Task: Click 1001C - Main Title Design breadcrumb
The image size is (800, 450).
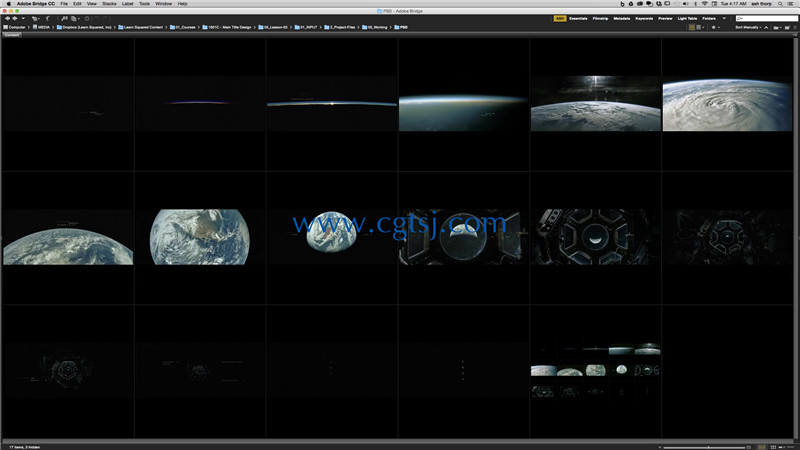Action: pos(227,27)
